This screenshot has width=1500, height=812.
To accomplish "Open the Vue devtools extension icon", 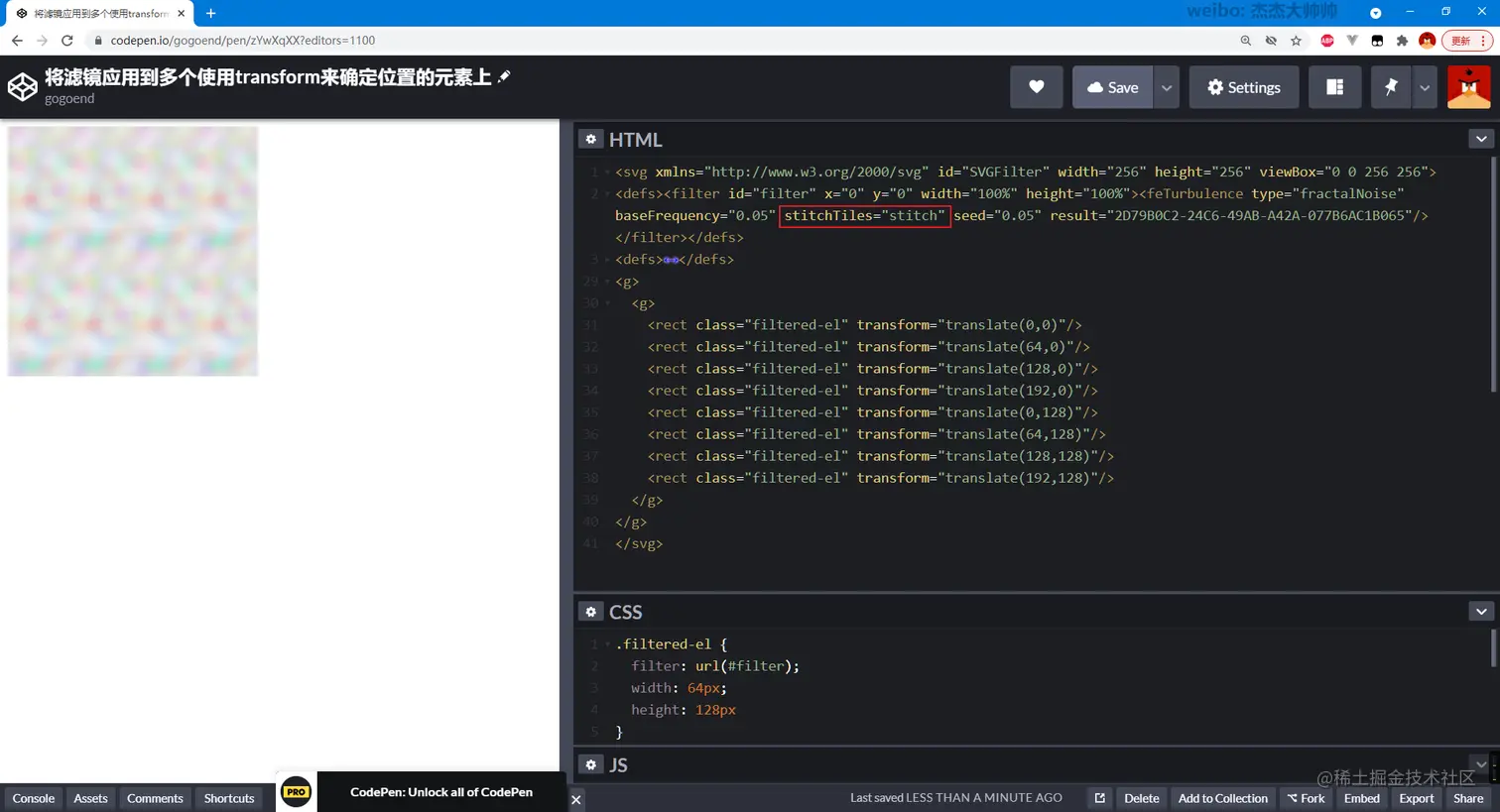I will (1352, 41).
